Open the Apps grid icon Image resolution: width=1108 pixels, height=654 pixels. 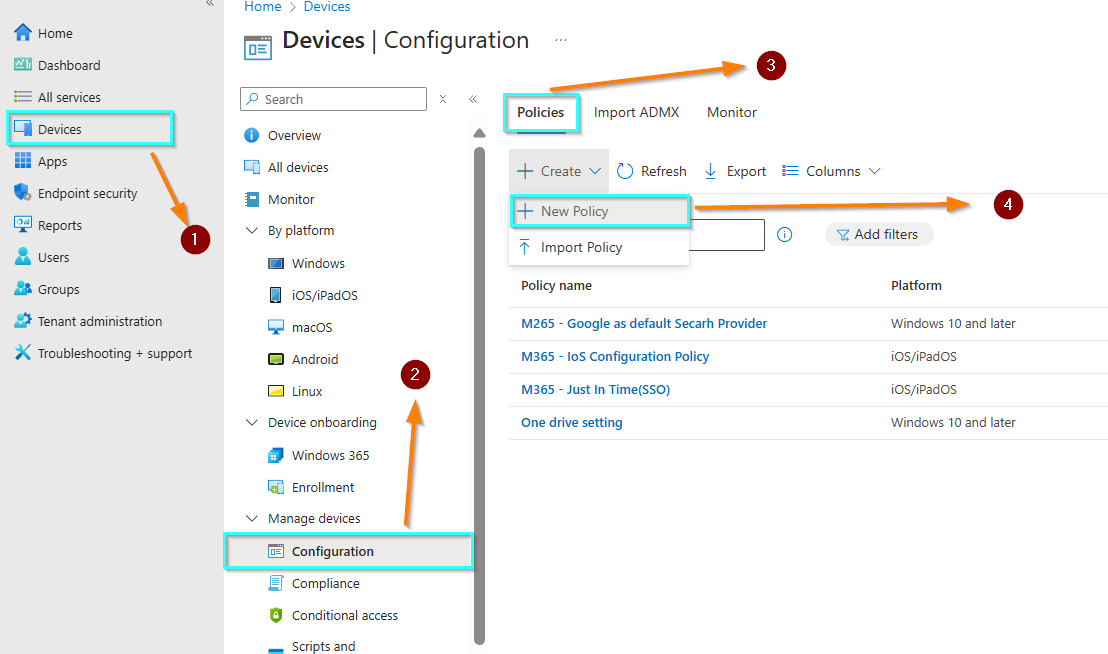tap(23, 160)
